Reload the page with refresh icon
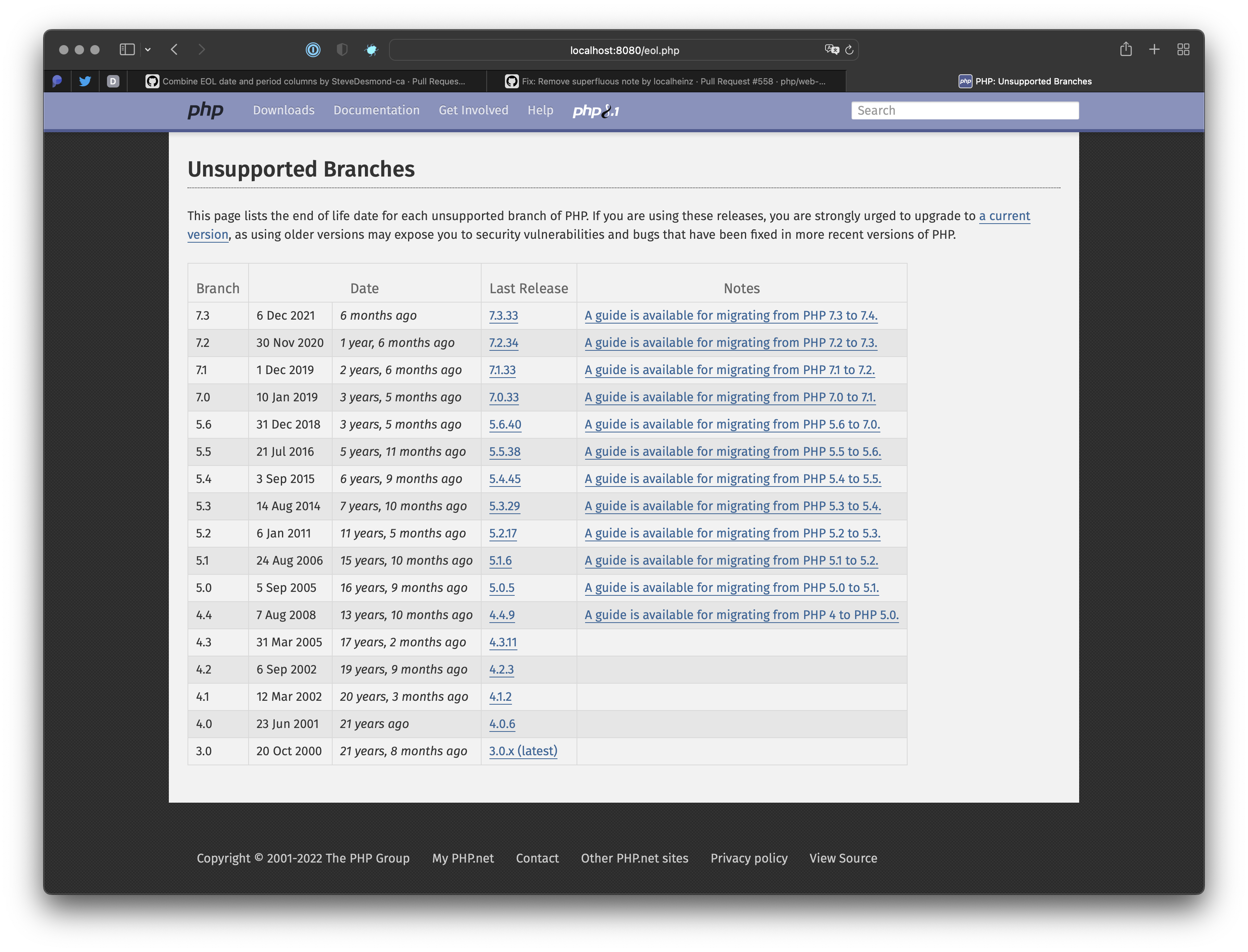Image resolution: width=1248 pixels, height=952 pixels. click(849, 50)
